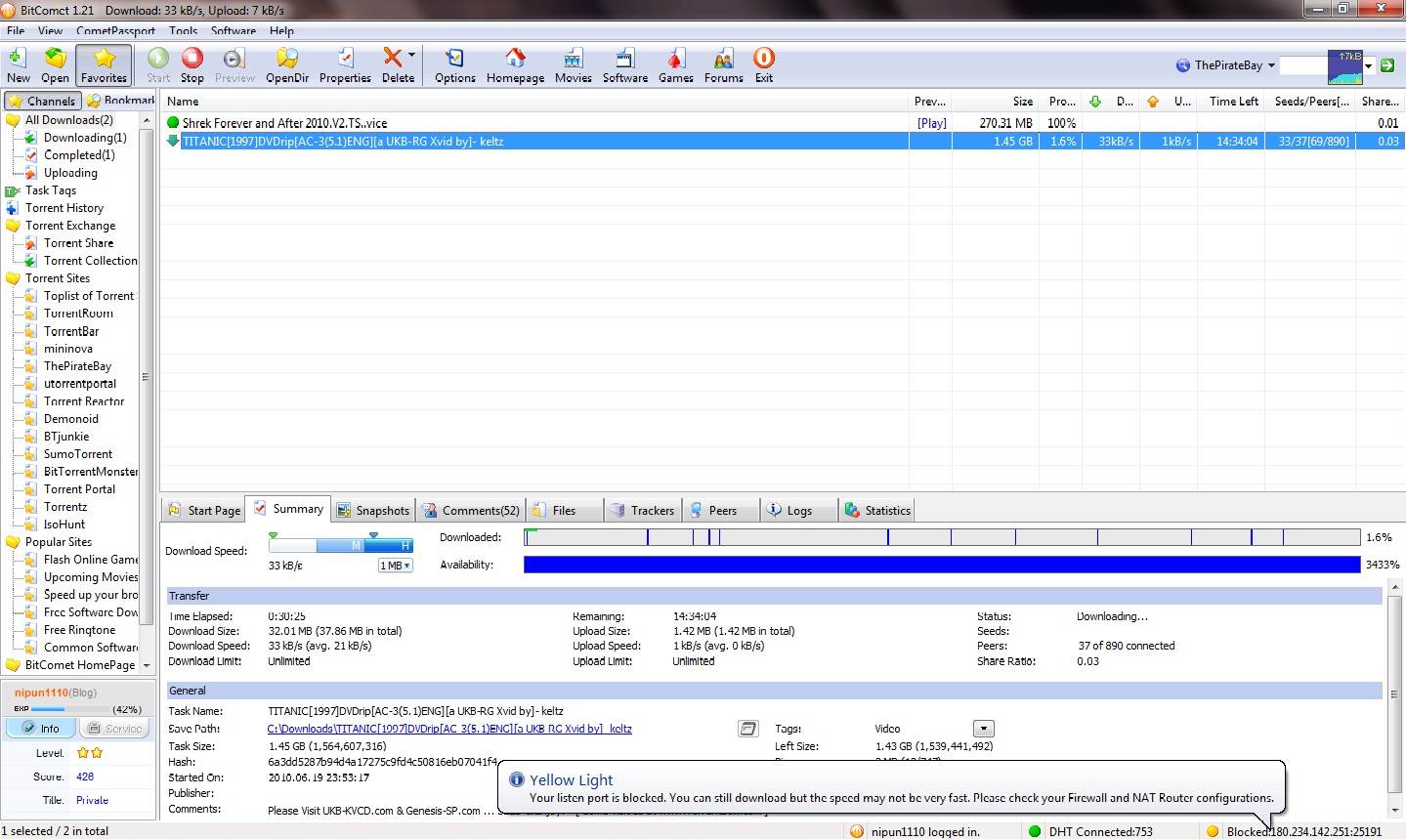The image size is (1406, 840).
Task: Open the Snapshots tab
Action: [372, 510]
